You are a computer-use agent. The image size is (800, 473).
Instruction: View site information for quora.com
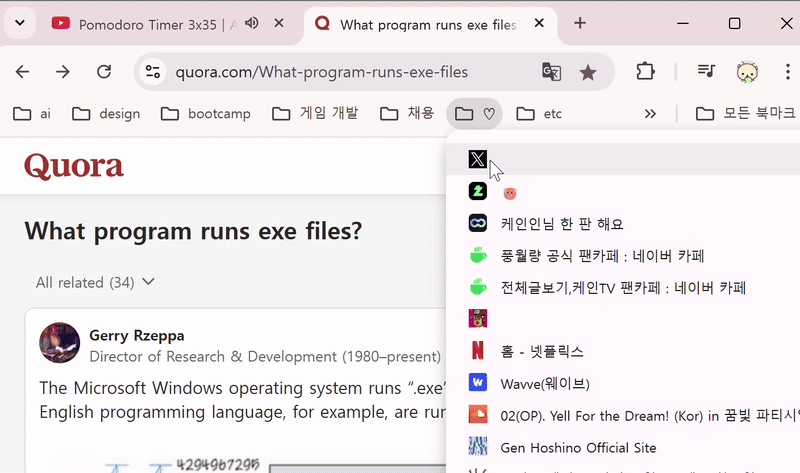tap(153, 72)
